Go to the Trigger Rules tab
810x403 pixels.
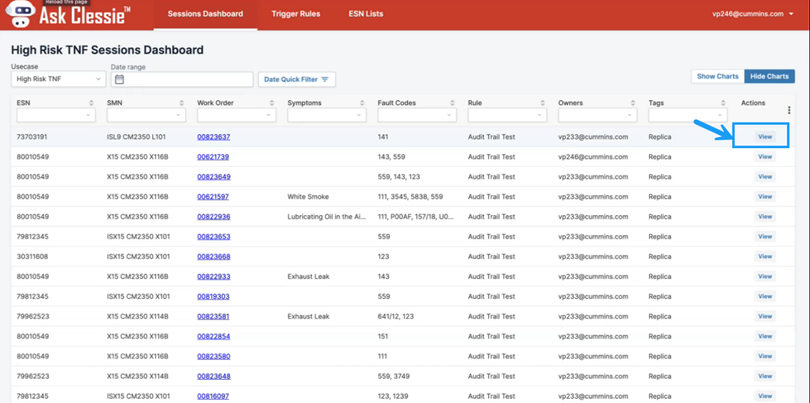click(x=296, y=14)
